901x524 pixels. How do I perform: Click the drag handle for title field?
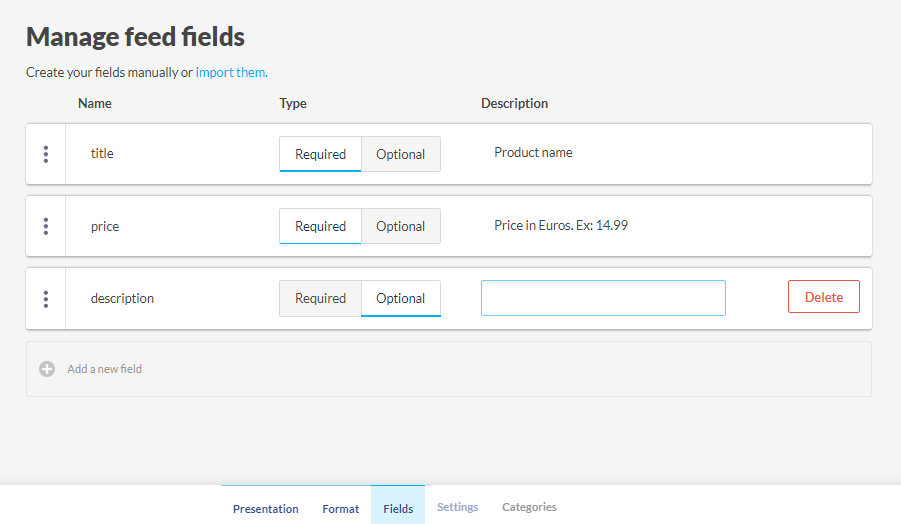46,154
